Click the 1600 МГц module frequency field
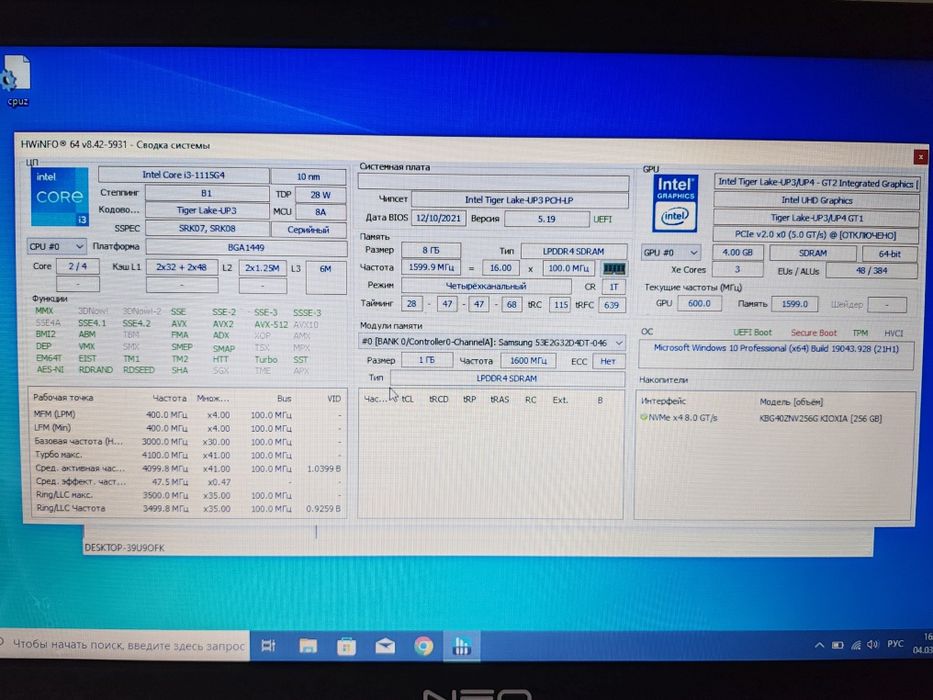Screen dimensions: 933x700 528,361
